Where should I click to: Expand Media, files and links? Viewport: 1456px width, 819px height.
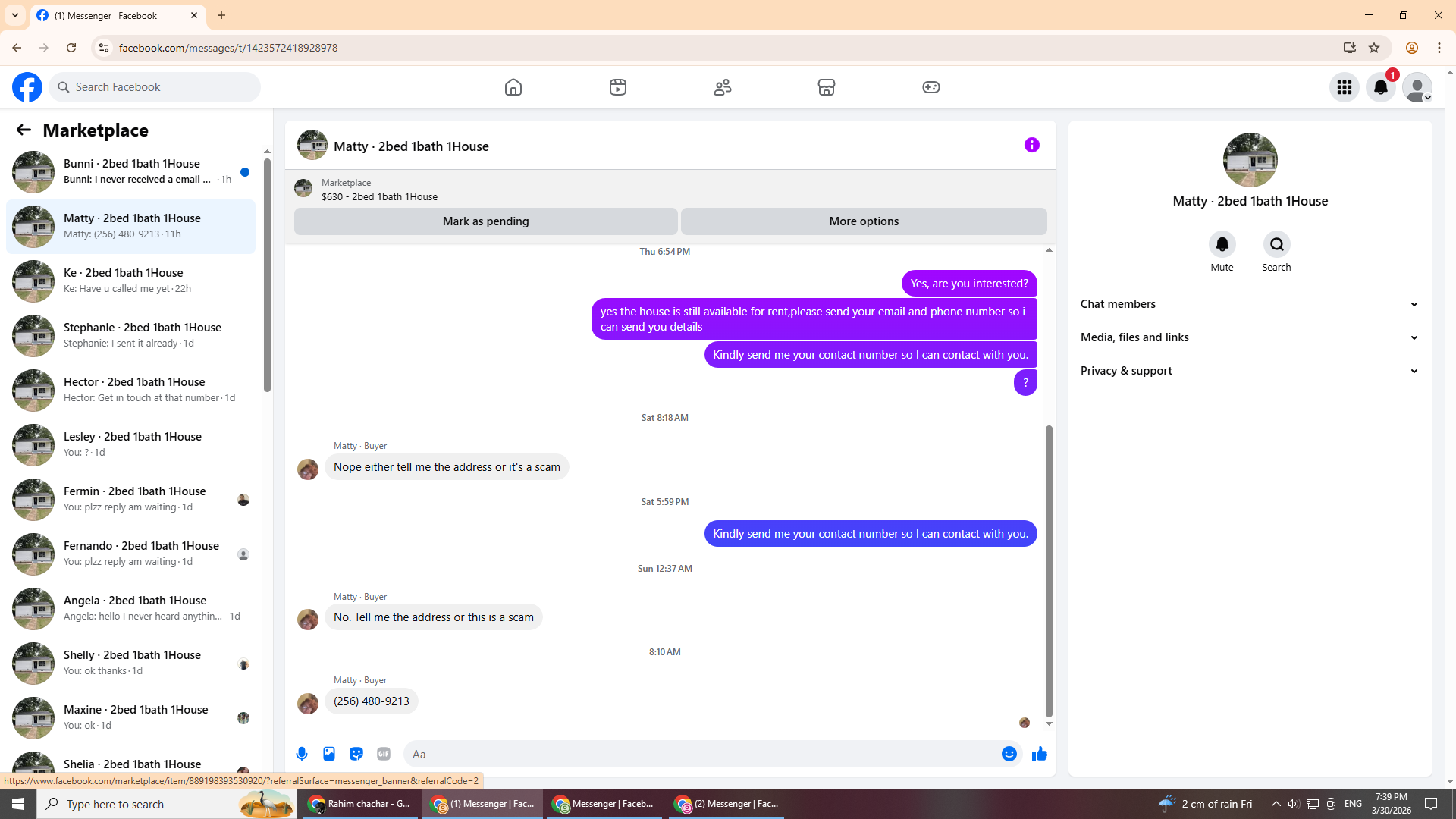1250,337
